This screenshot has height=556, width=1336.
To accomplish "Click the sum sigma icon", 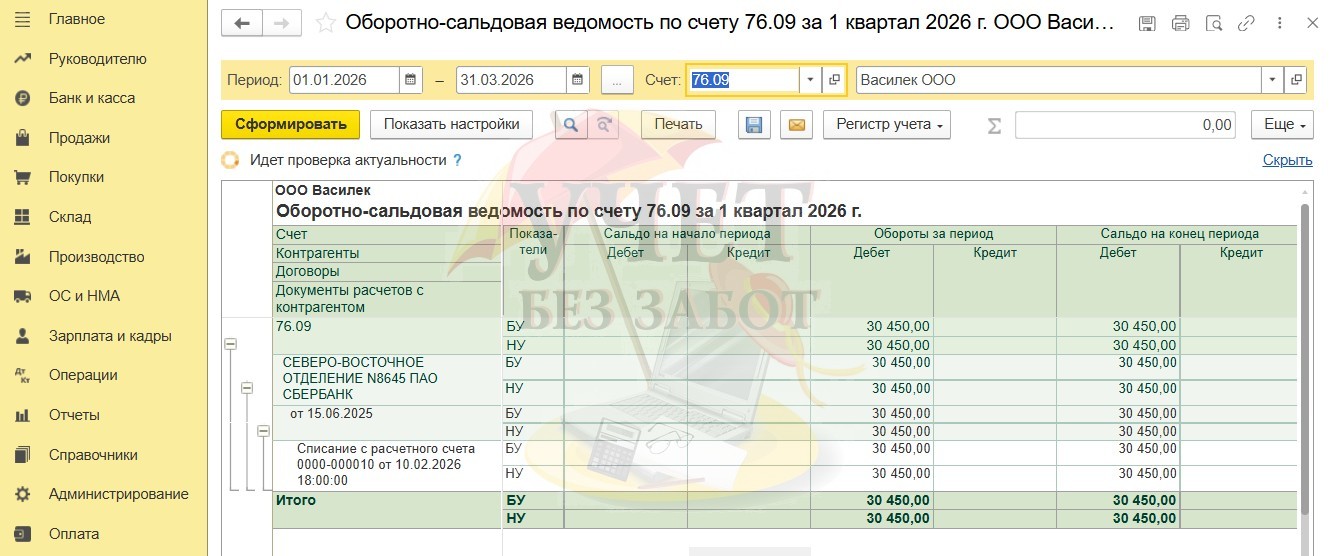I will [x=994, y=125].
